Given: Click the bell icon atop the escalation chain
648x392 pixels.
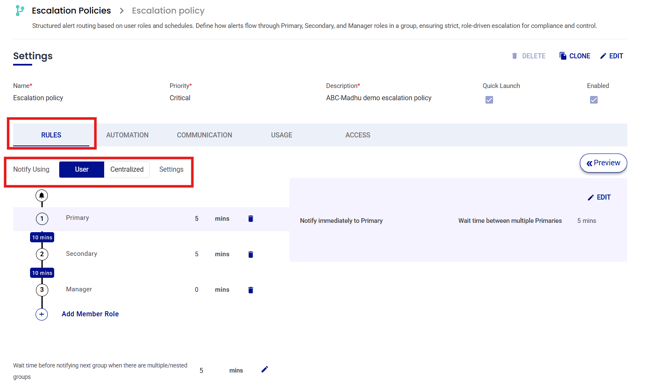Looking at the screenshot, I should coord(41,195).
